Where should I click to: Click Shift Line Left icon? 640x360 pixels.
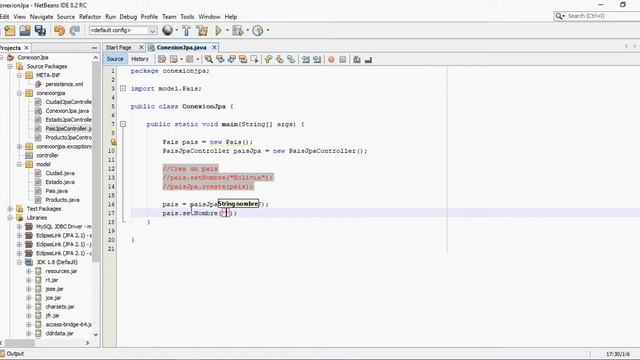305,60
